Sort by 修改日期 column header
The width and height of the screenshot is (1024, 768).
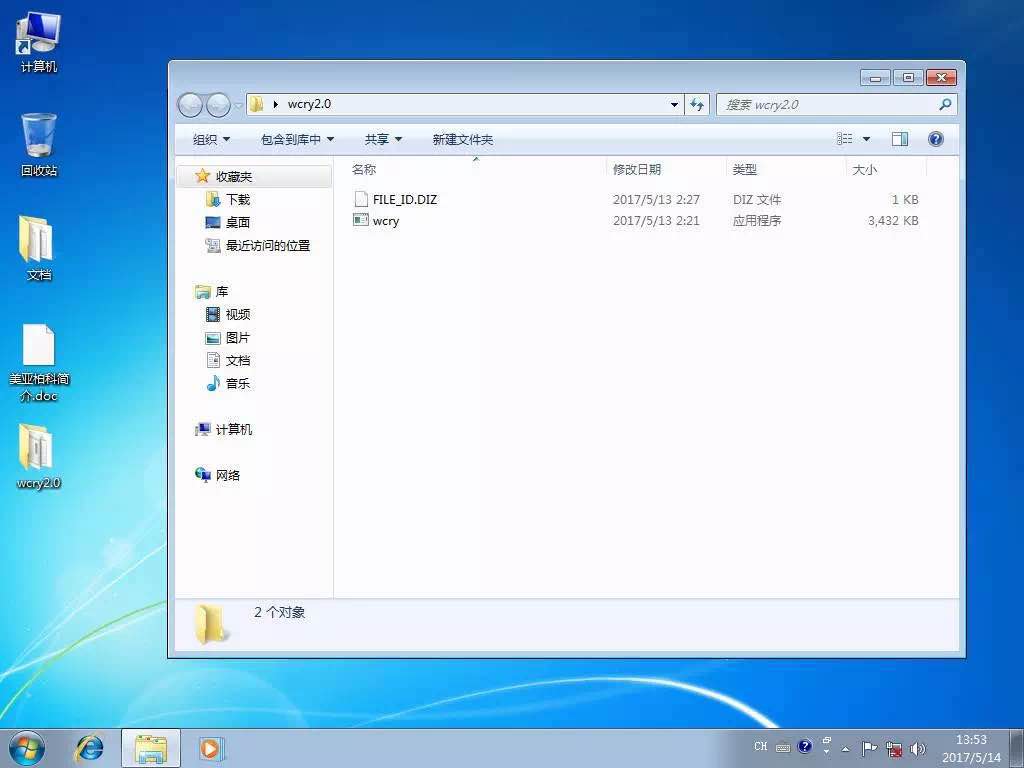[637, 170]
